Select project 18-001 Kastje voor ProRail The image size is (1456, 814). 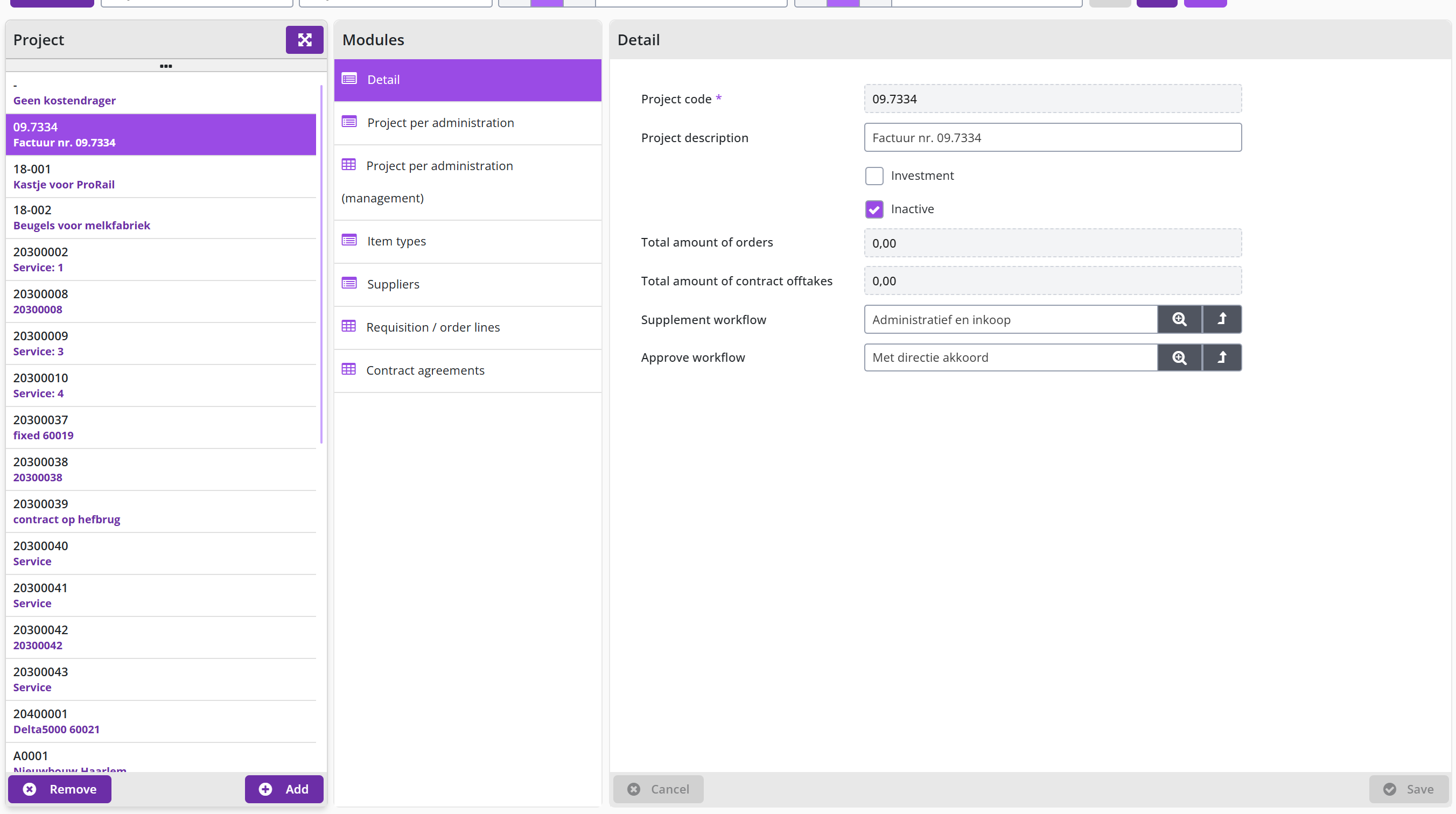click(160, 177)
